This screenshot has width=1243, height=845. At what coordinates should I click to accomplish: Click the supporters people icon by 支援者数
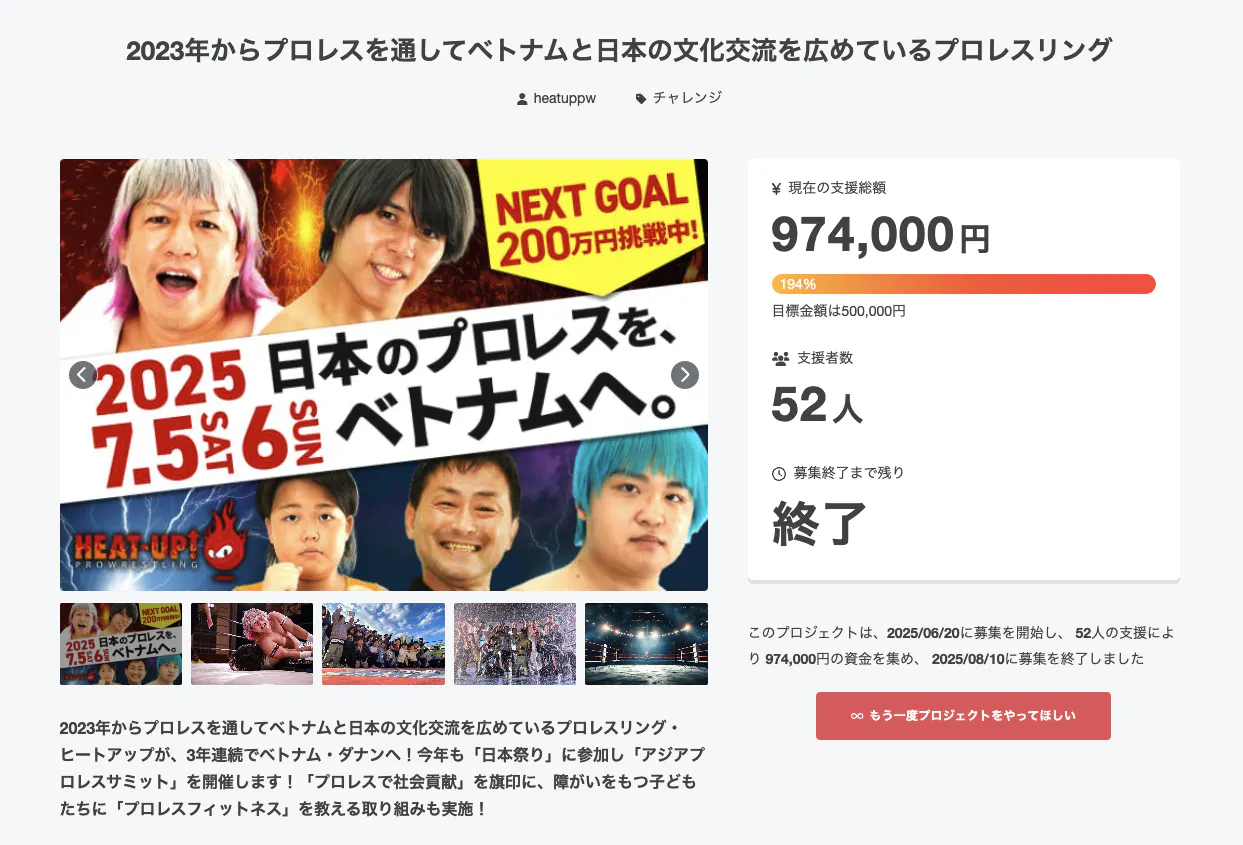point(780,358)
